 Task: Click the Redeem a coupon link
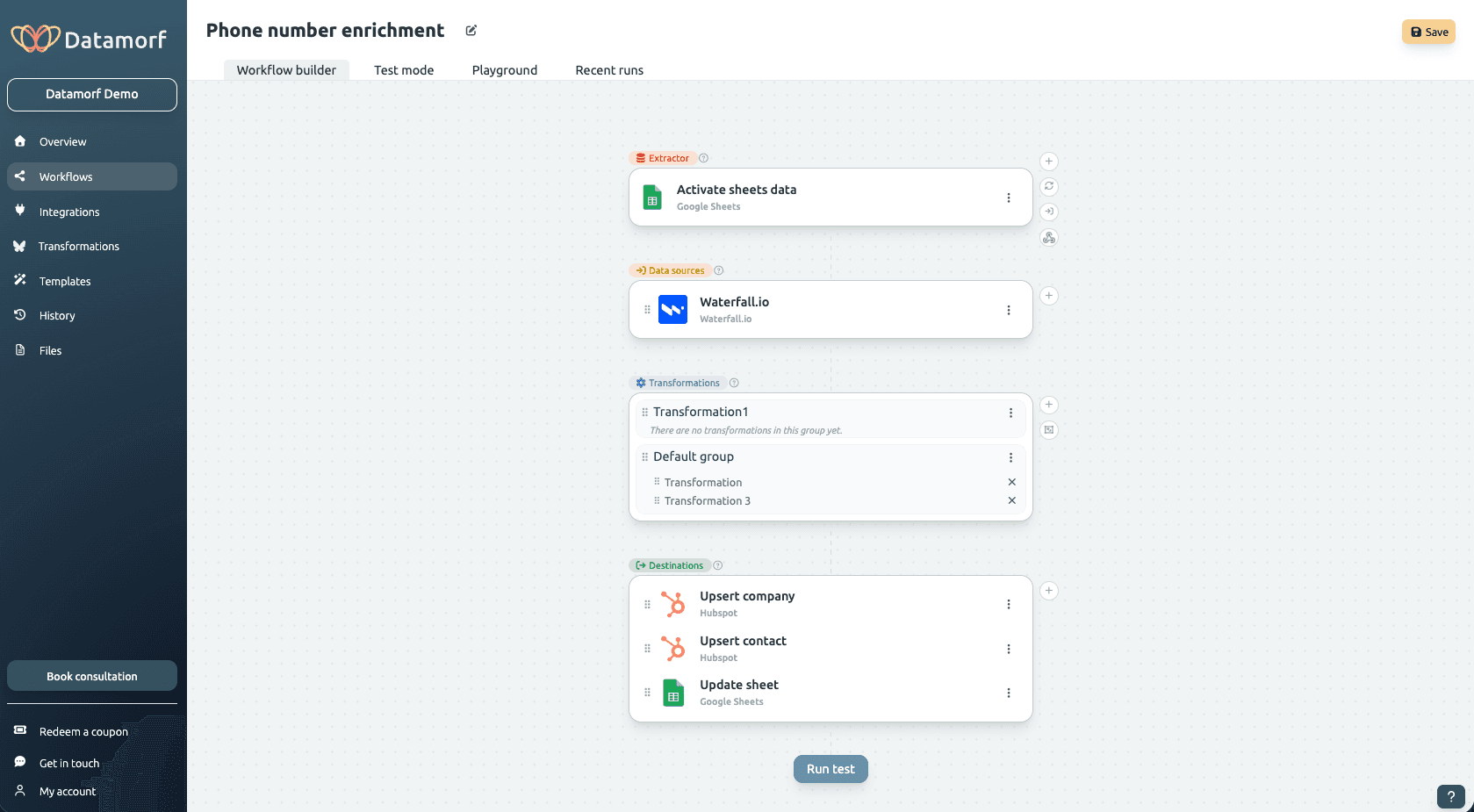[x=83, y=731]
